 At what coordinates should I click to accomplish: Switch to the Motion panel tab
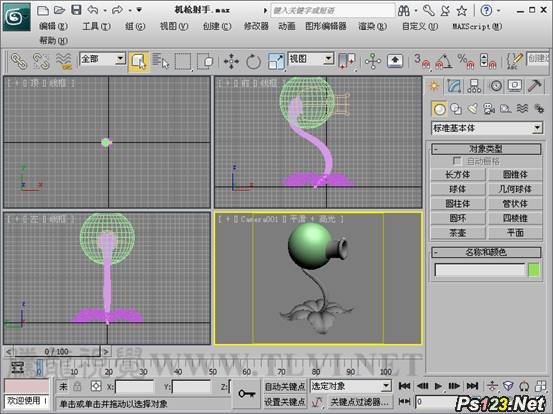pyautogui.click(x=496, y=86)
